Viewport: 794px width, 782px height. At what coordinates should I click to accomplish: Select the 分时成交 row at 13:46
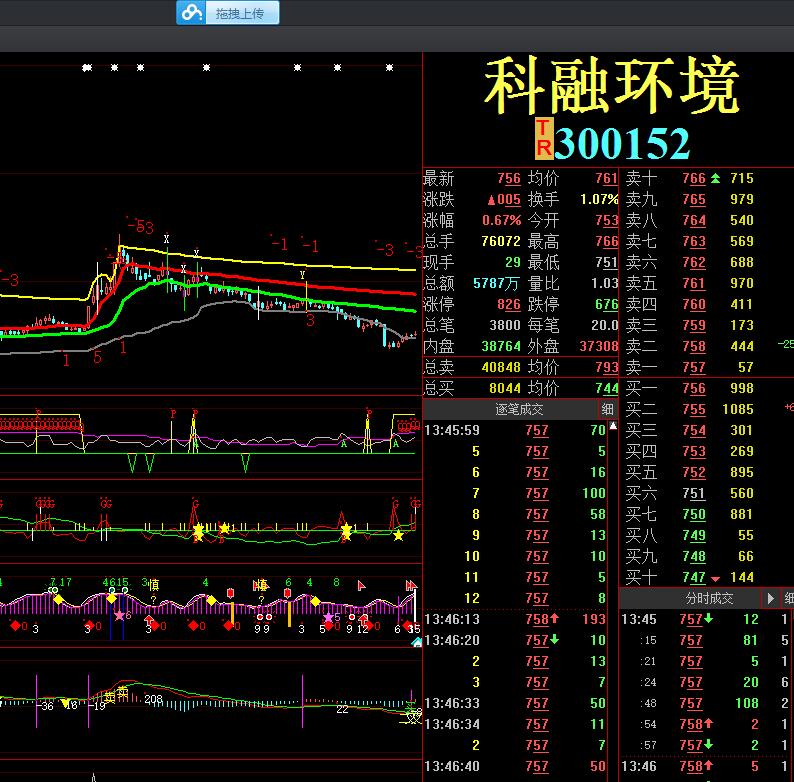pyautogui.click(x=705, y=766)
